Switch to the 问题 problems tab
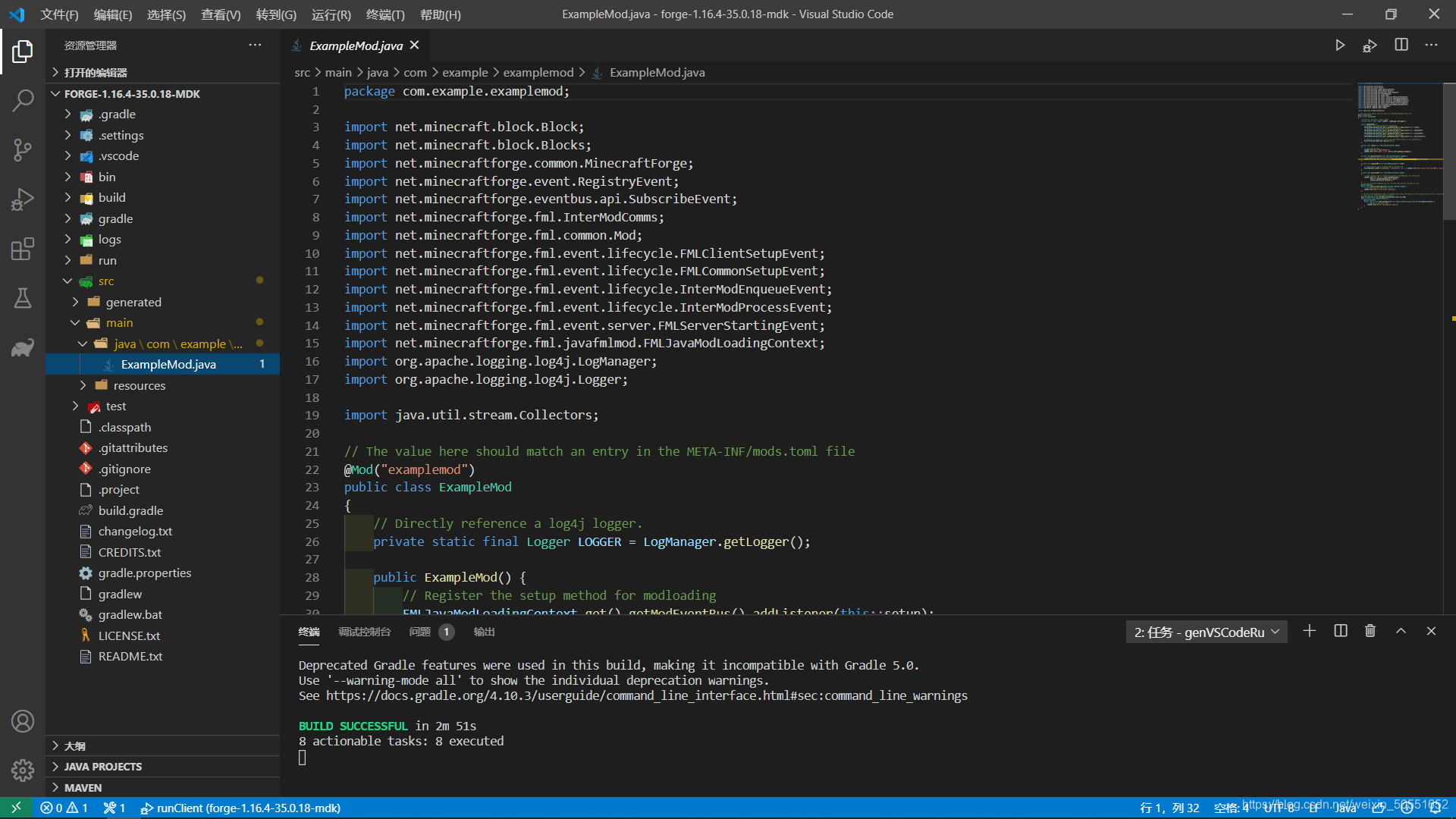Image resolution: width=1456 pixels, height=819 pixels. tap(419, 632)
